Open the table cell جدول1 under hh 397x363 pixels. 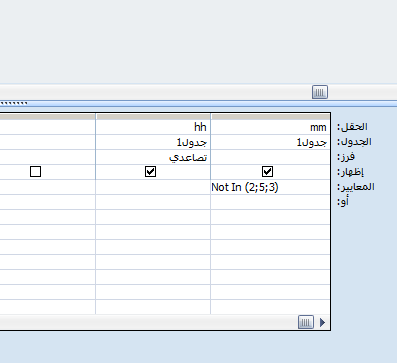153,142
